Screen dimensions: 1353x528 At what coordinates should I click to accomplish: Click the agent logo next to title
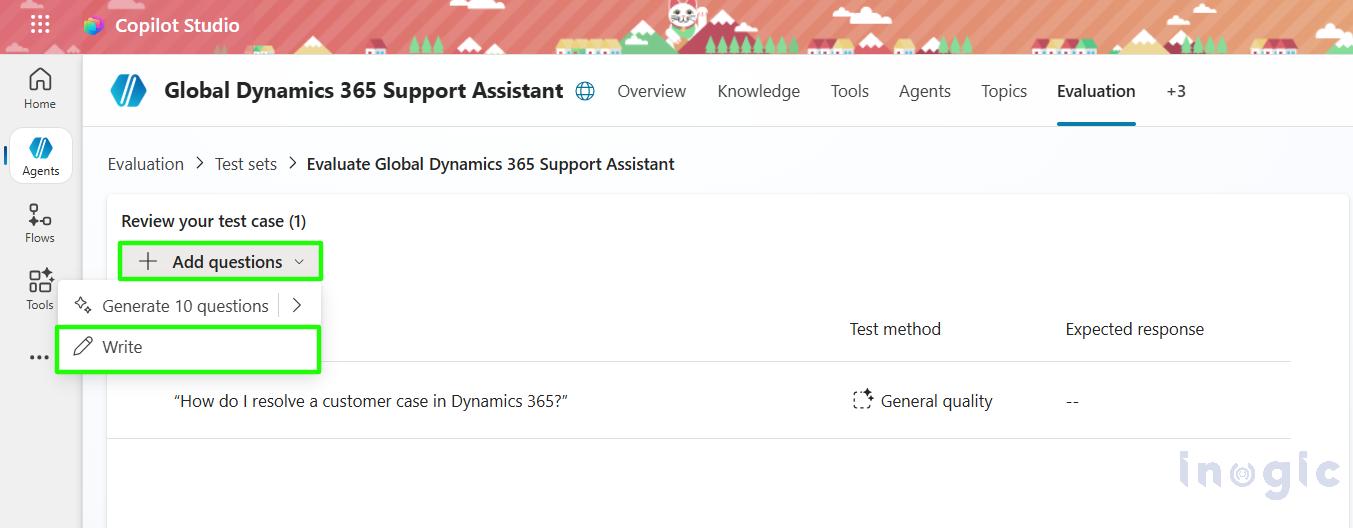[129, 91]
